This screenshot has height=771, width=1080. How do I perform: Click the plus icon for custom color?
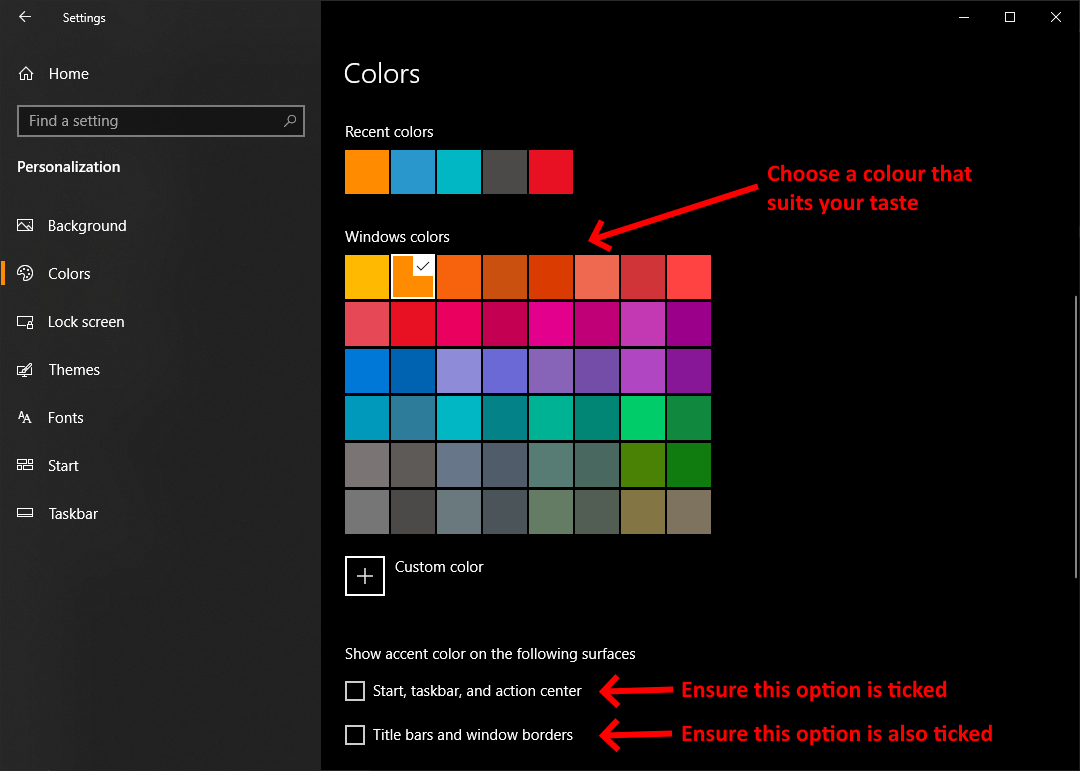[365, 576]
